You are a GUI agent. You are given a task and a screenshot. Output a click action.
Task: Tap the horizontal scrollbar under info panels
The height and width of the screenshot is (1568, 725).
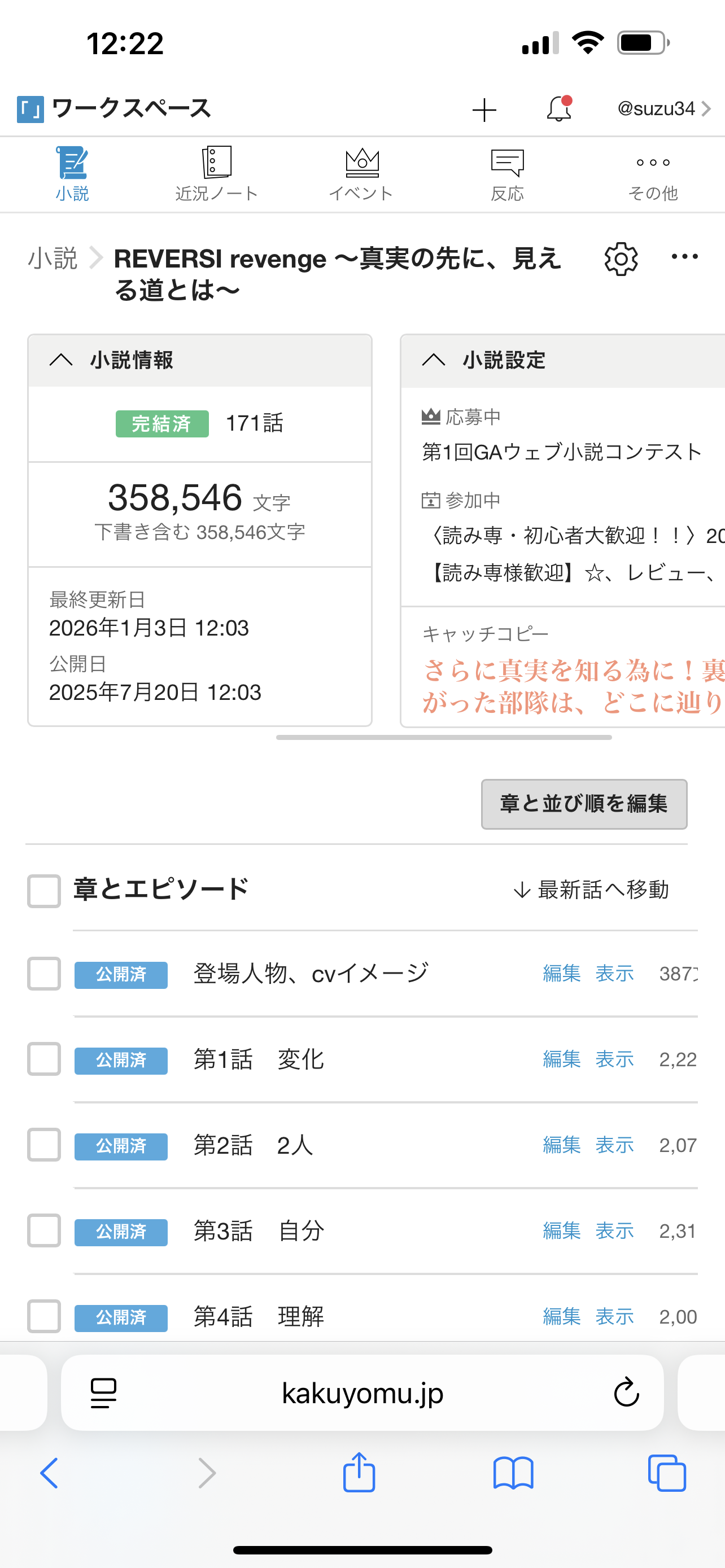coord(444,737)
